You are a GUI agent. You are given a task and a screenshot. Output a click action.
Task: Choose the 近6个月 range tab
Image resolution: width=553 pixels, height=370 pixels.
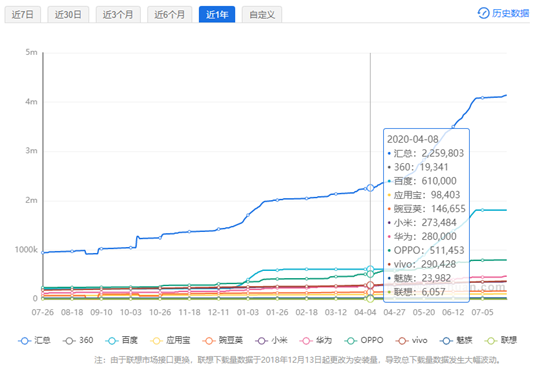coord(170,14)
